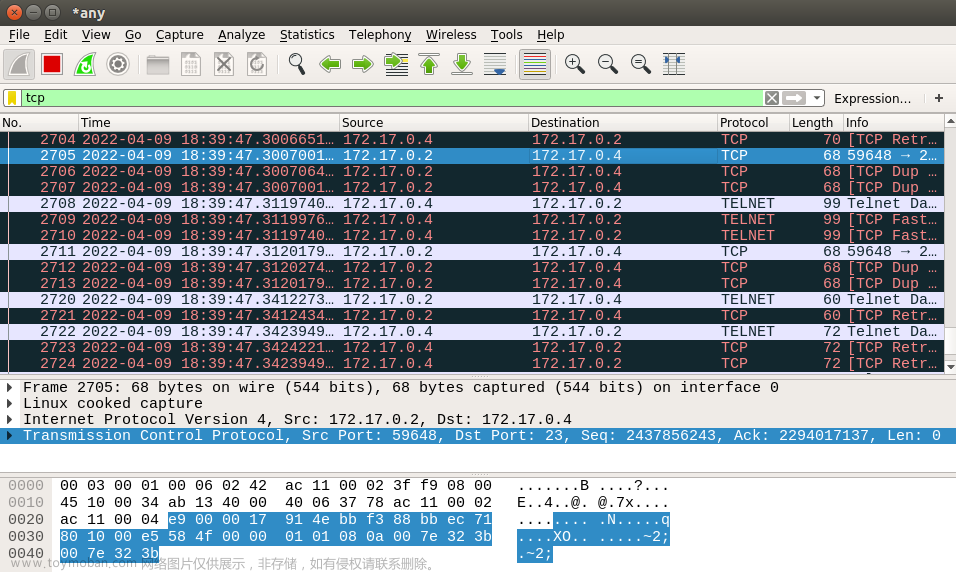Click the start capture shark fin icon
The width and height of the screenshot is (956, 572).
pyautogui.click(x=19, y=64)
